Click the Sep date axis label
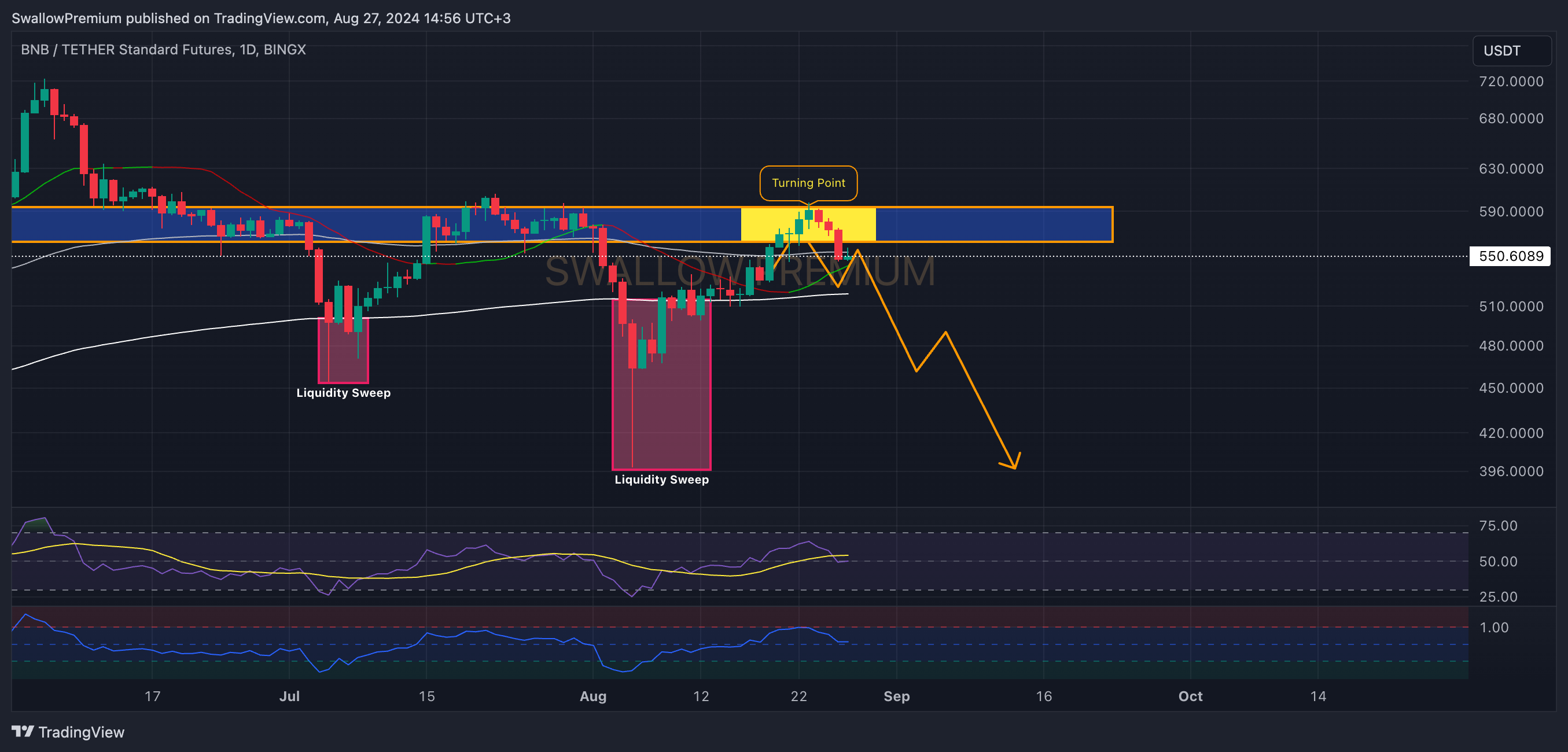Image resolution: width=1568 pixels, height=752 pixels. pos(897,696)
